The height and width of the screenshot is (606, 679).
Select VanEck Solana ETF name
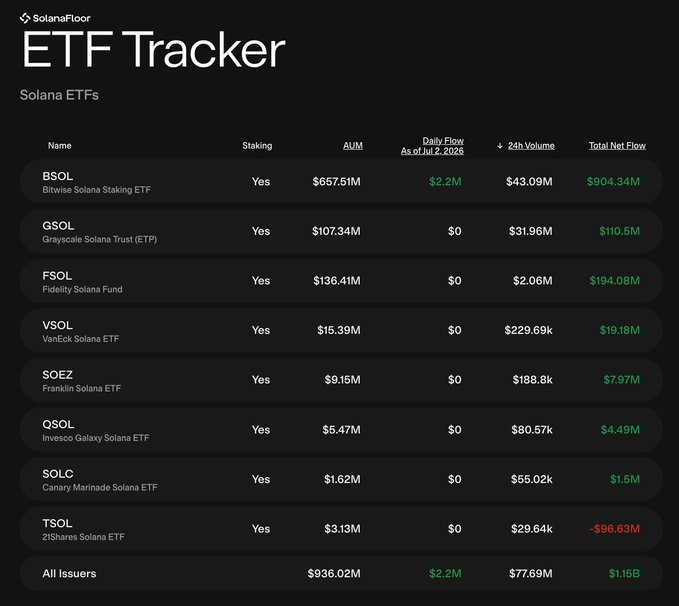81,339
